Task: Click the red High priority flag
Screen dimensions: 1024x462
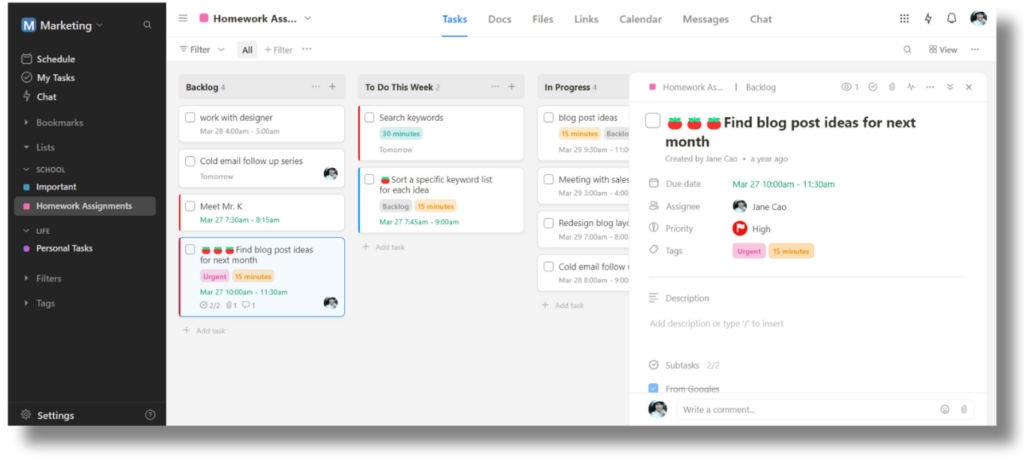Action: click(x=740, y=228)
